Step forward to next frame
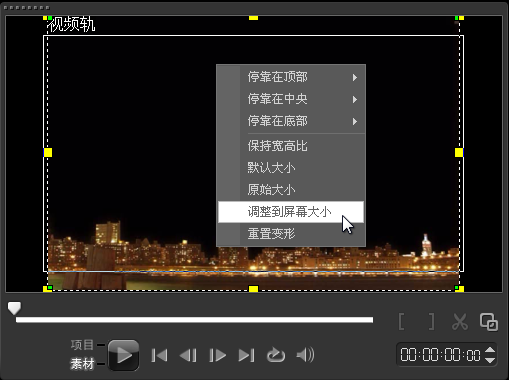509x380 pixels. click(217, 355)
